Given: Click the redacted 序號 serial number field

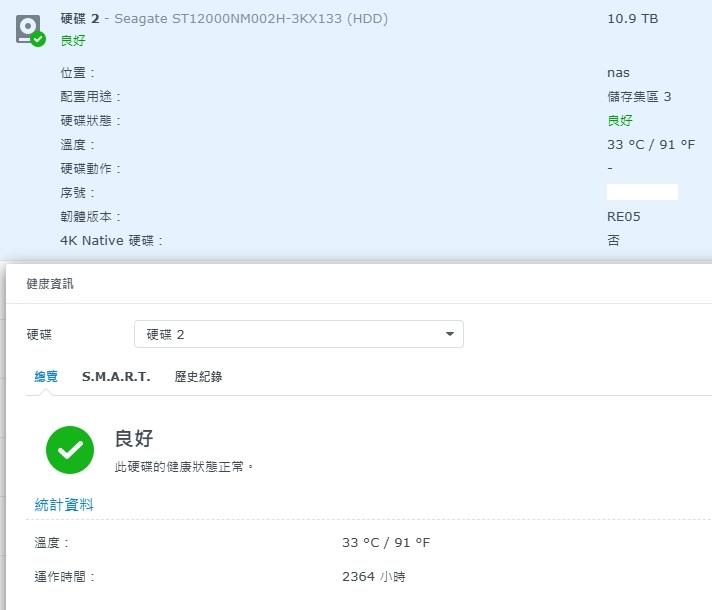Looking at the screenshot, I should click(642, 192).
